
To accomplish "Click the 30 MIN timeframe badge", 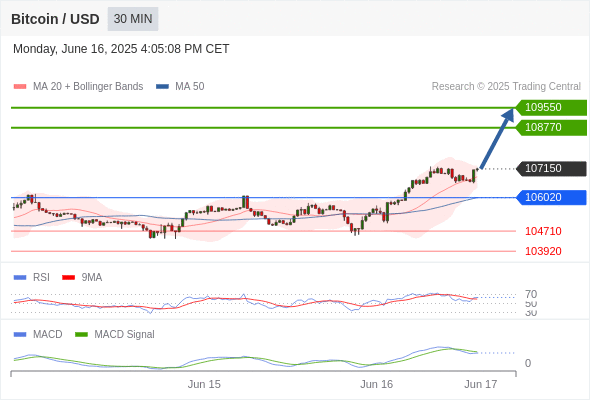I will click(133, 19).
